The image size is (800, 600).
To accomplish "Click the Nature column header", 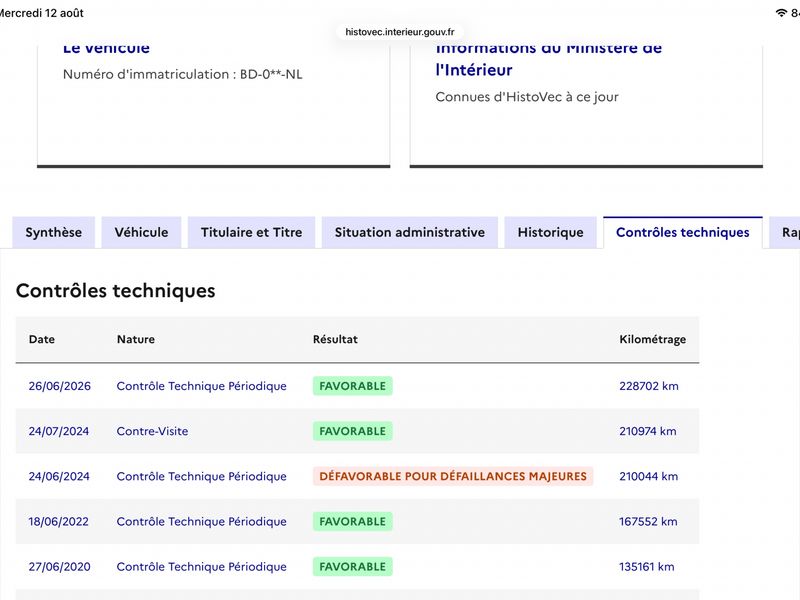I will click(136, 339).
